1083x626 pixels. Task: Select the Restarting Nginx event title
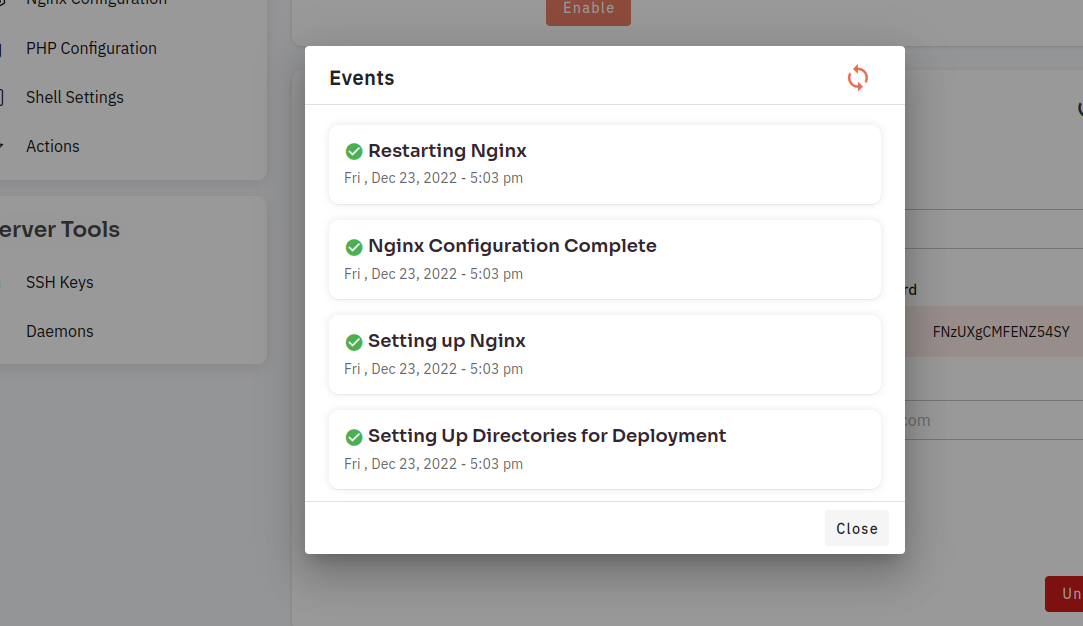tap(447, 151)
